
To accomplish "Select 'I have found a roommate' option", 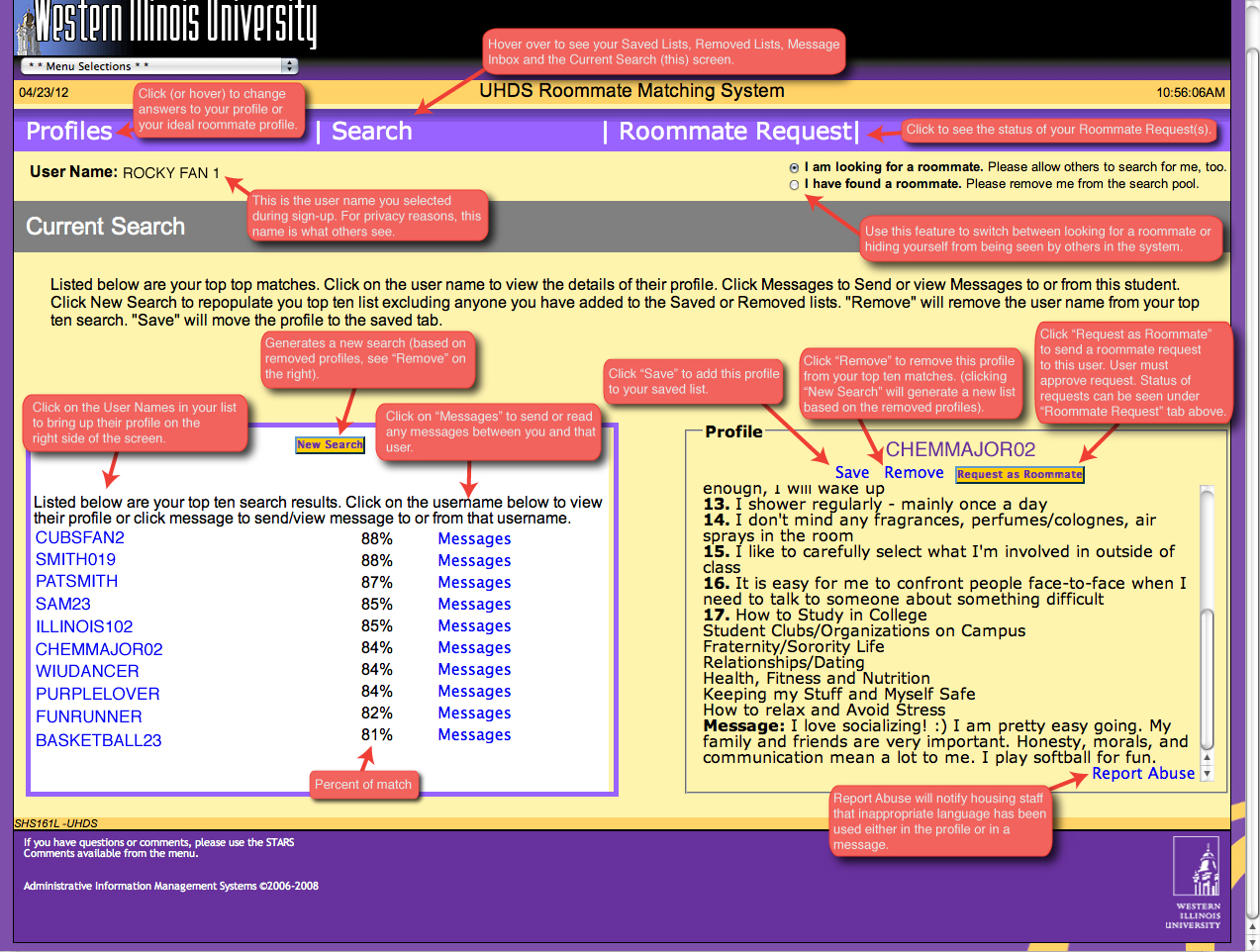I will (x=794, y=185).
